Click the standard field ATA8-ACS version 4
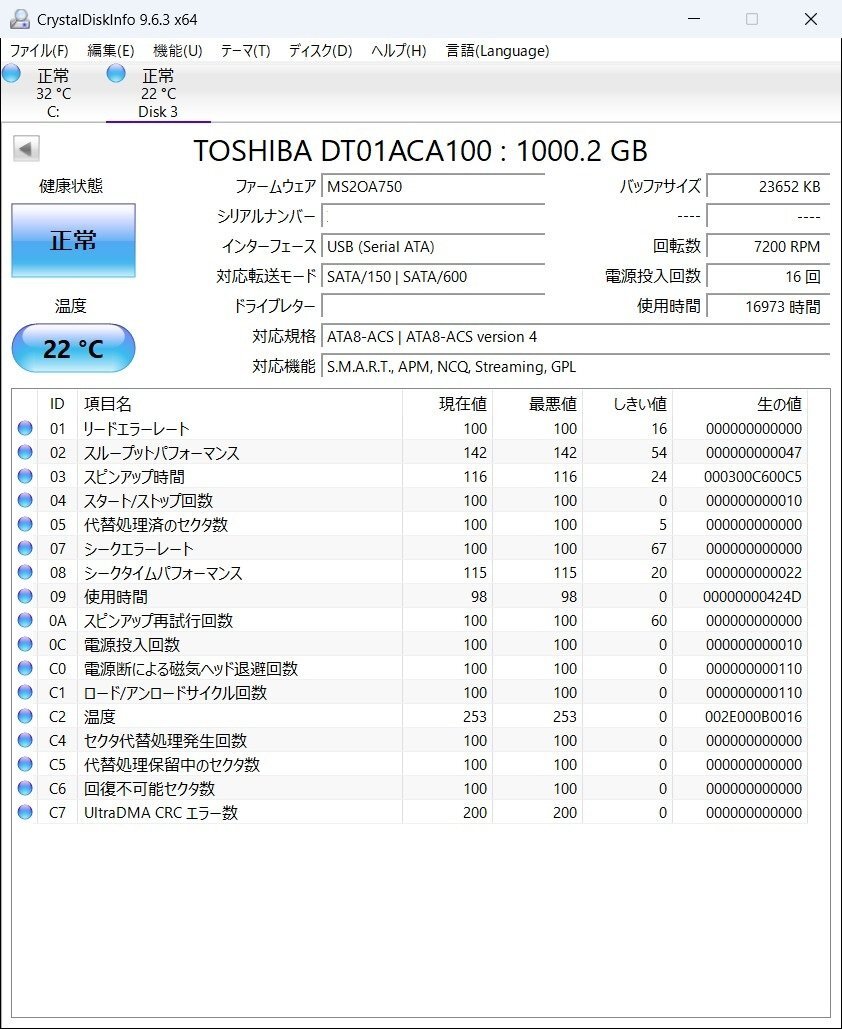This screenshot has width=842, height=1029. 576,337
